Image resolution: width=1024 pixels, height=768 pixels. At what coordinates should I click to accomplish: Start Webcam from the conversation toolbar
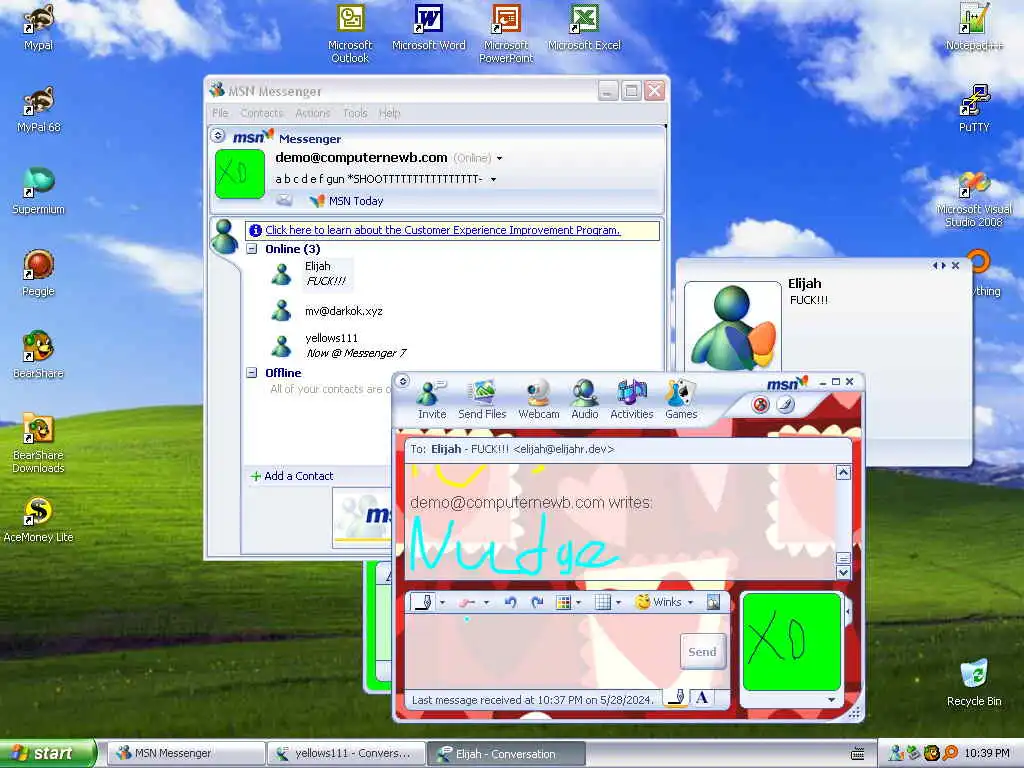539,399
